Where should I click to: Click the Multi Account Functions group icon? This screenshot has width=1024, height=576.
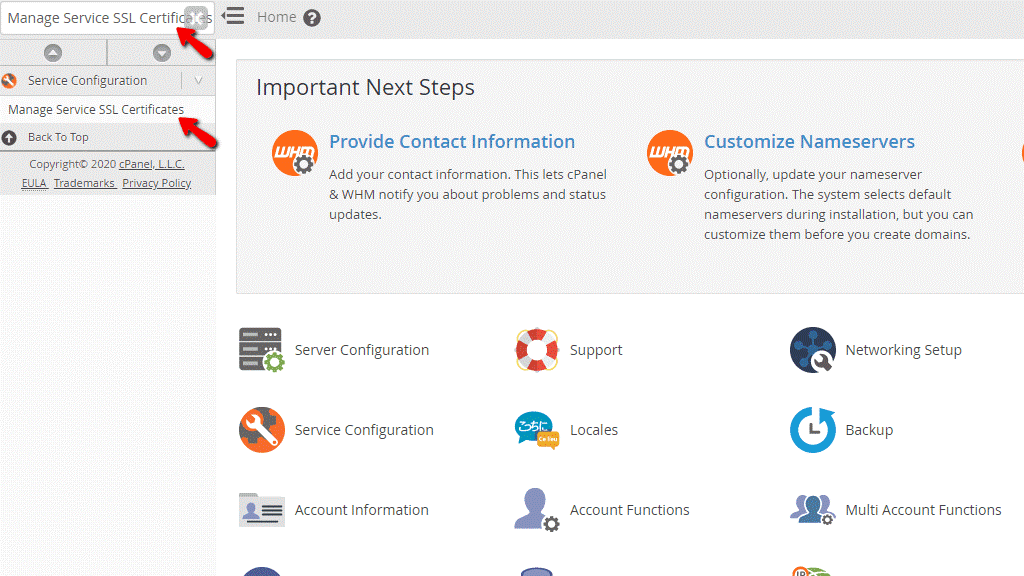click(x=812, y=510)
